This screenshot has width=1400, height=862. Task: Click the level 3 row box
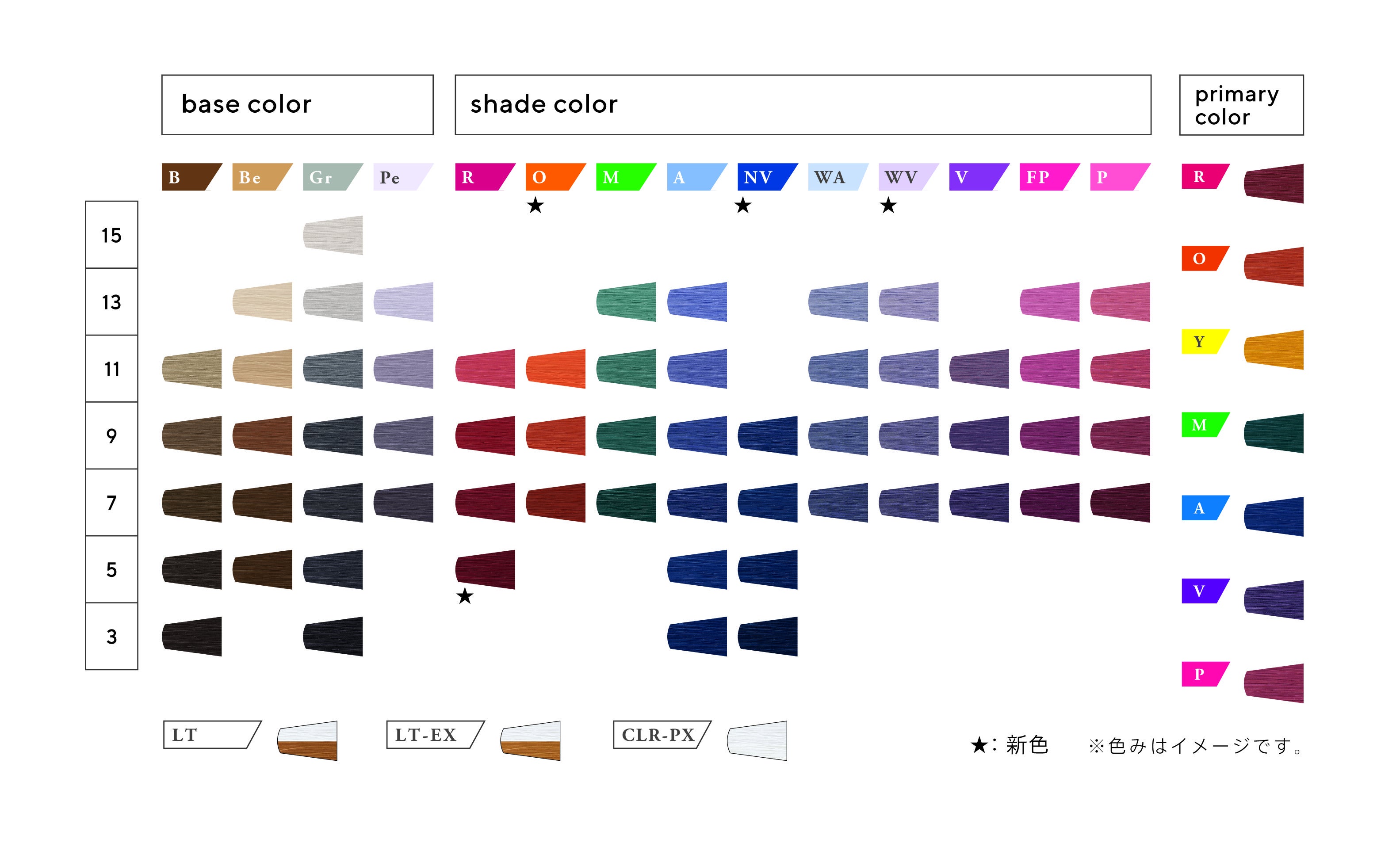pyautogui.click(x=112, y=636)
